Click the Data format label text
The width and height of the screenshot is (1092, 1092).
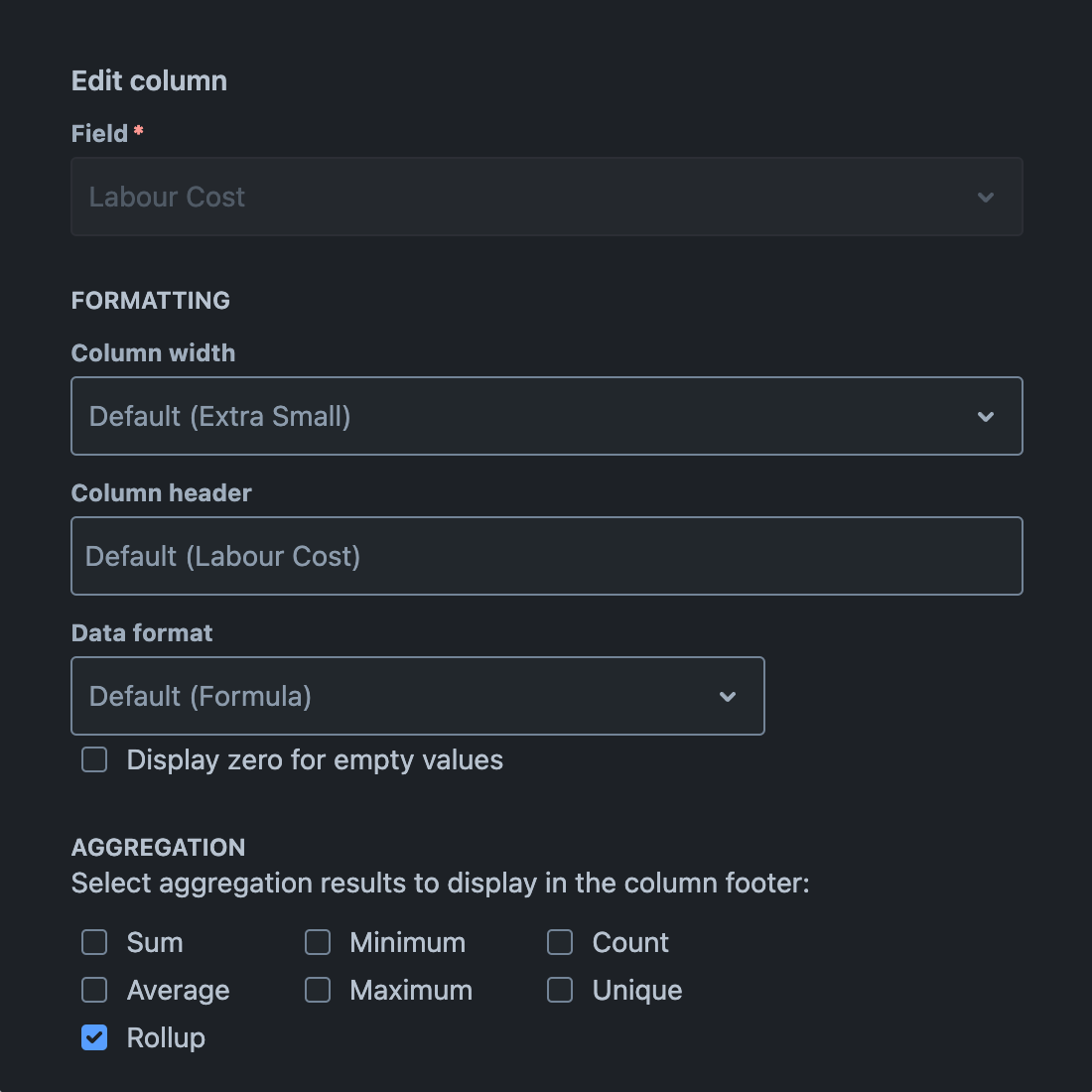(x=142, y=633)
